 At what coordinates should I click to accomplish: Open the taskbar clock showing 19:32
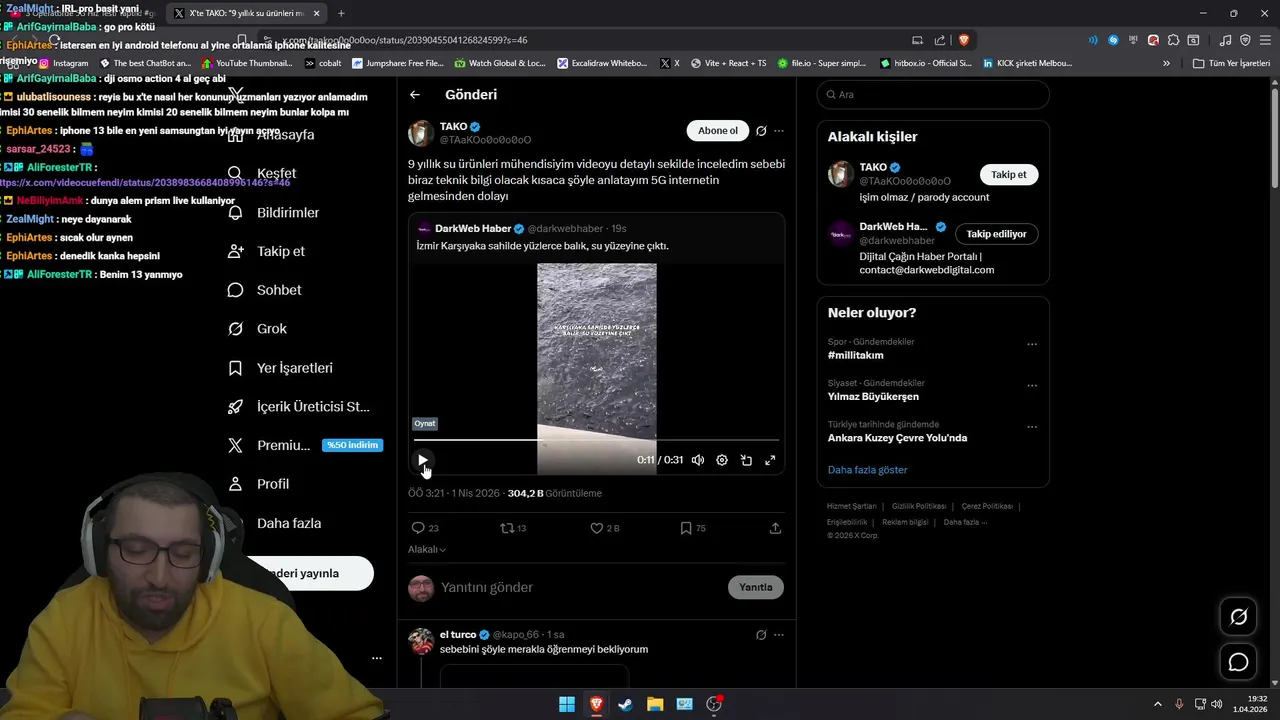click(1251, 704)
